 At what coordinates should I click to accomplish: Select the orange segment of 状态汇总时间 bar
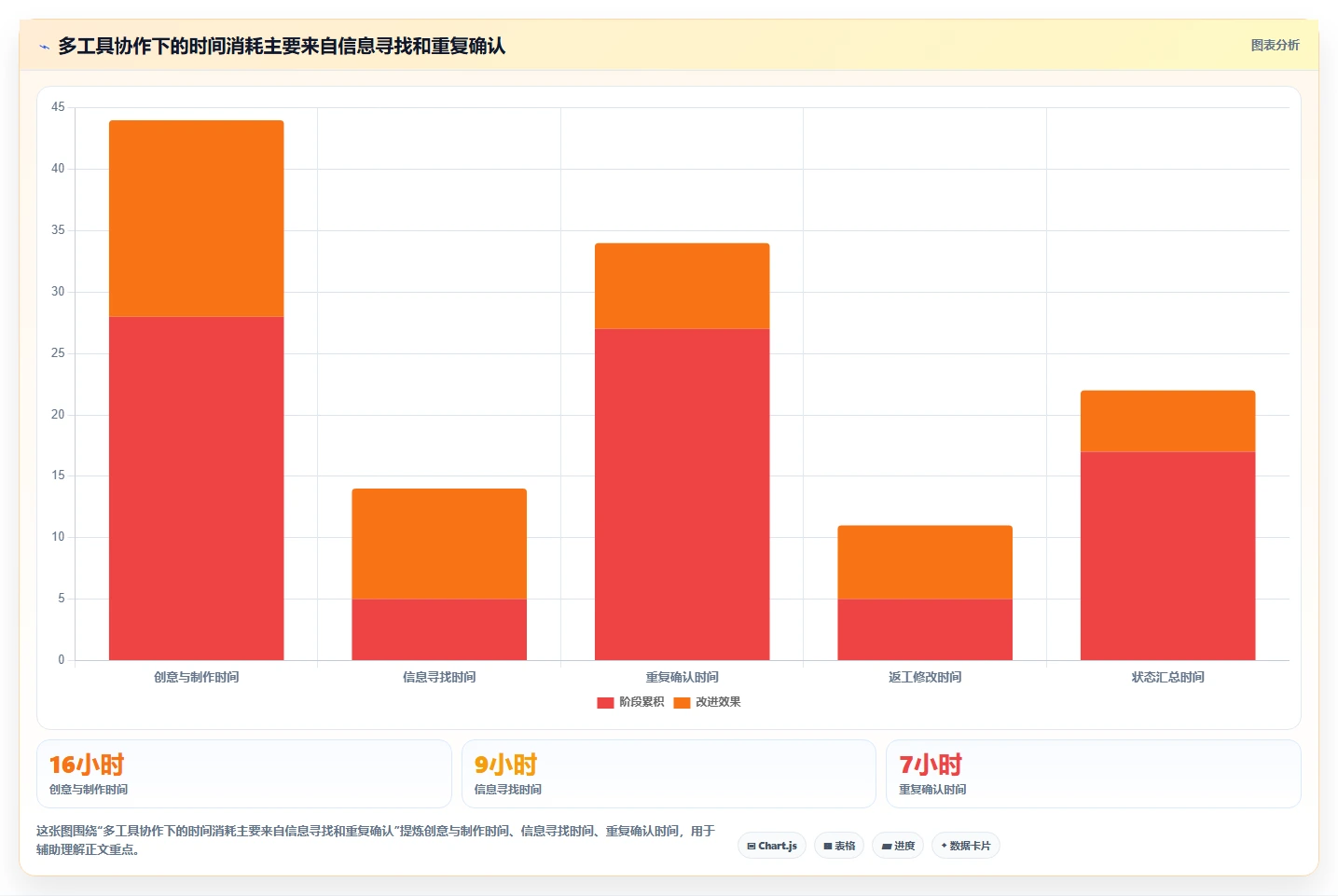[1168, 421]
